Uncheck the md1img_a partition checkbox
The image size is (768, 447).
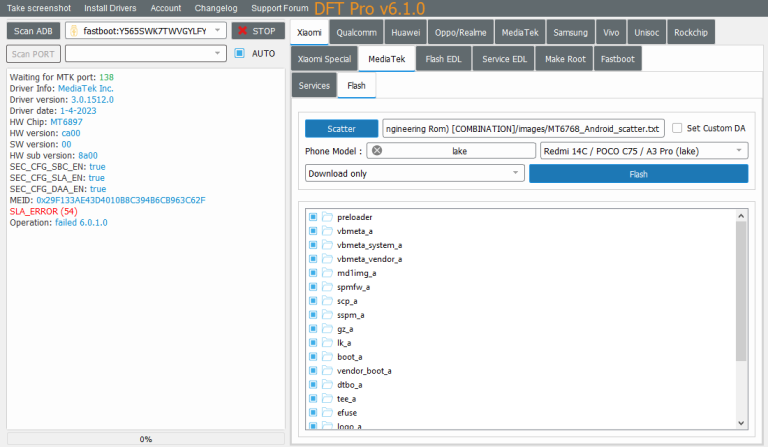pos(313,273)
